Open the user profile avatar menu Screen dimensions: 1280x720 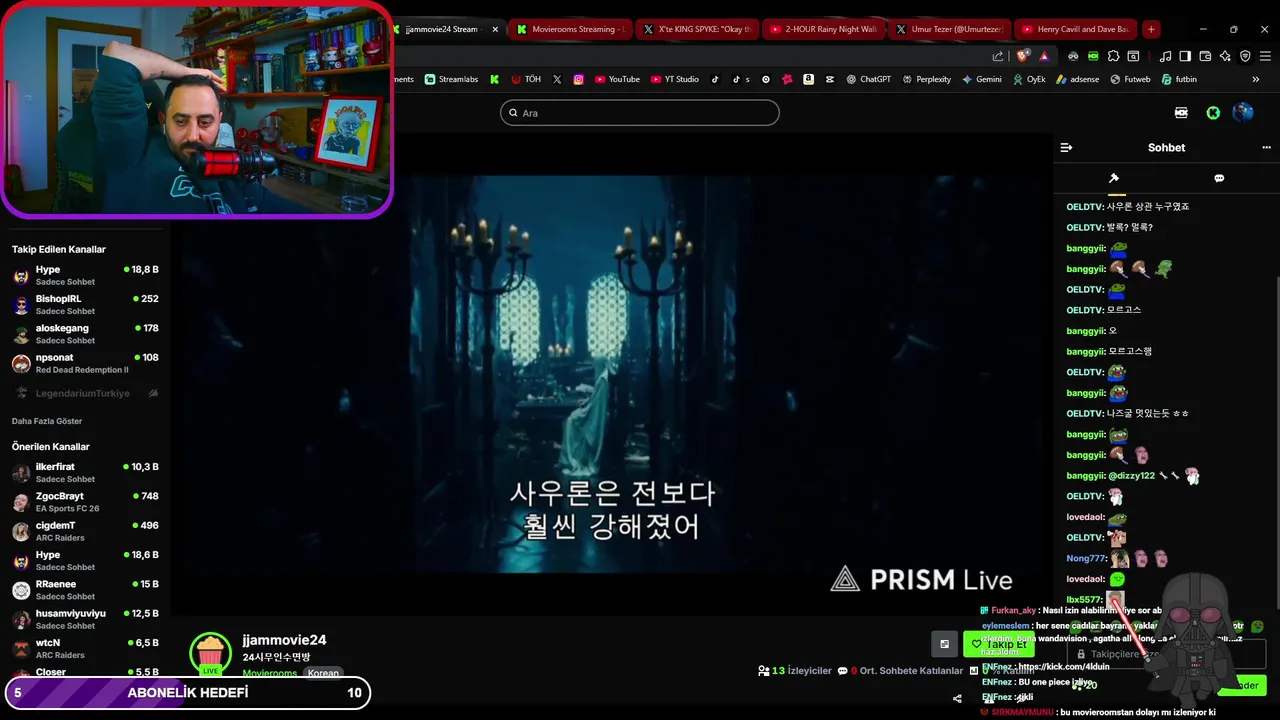[x=1243, y=113]
